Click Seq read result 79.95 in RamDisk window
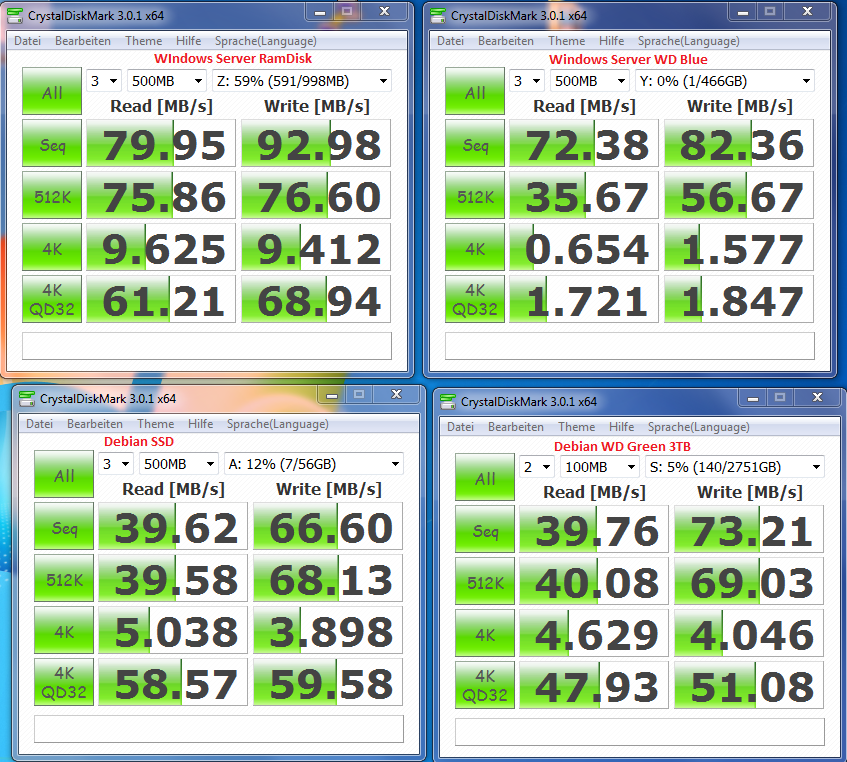 (x=161, y=143)
